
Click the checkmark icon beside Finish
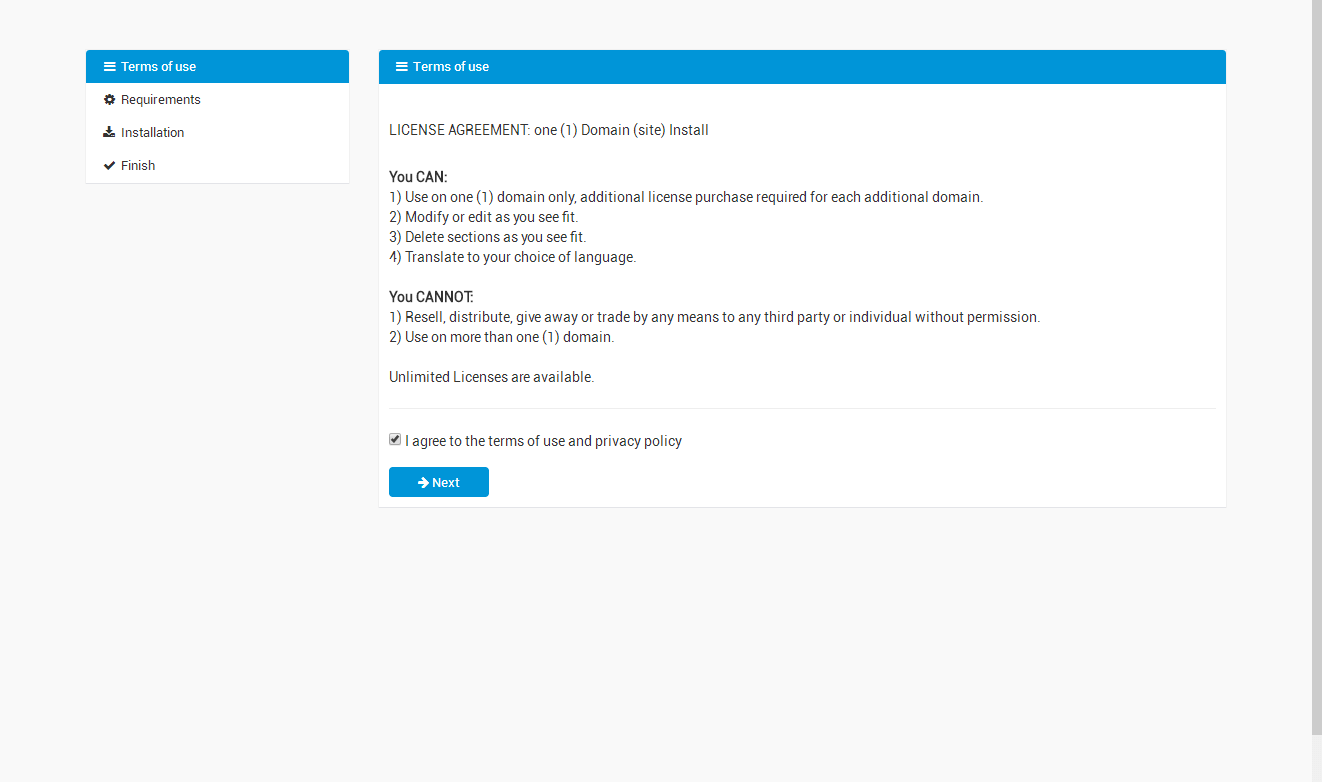tap(109, 166)
